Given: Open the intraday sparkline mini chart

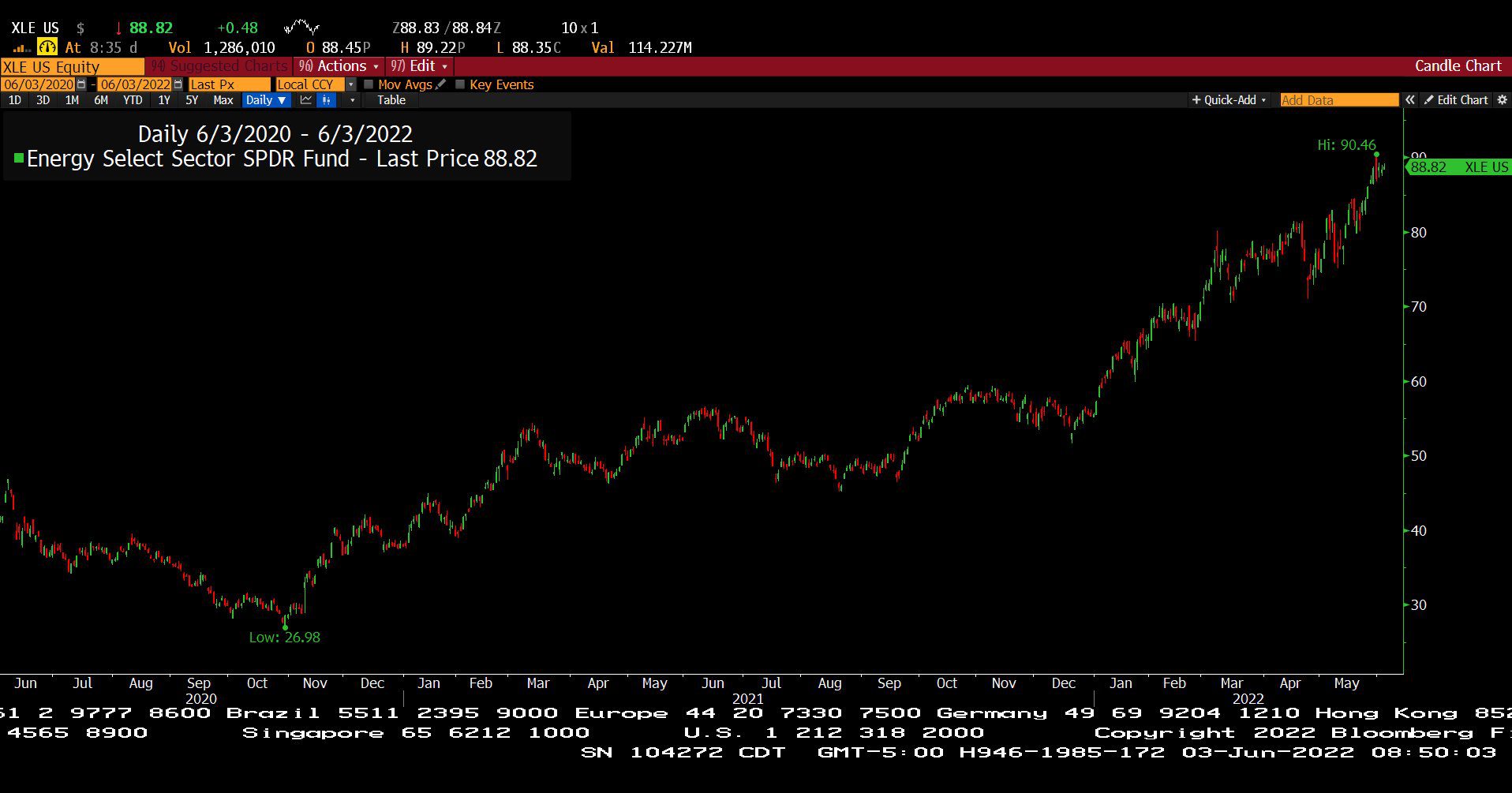Looking at the screenshot, I should click(301, 28).
